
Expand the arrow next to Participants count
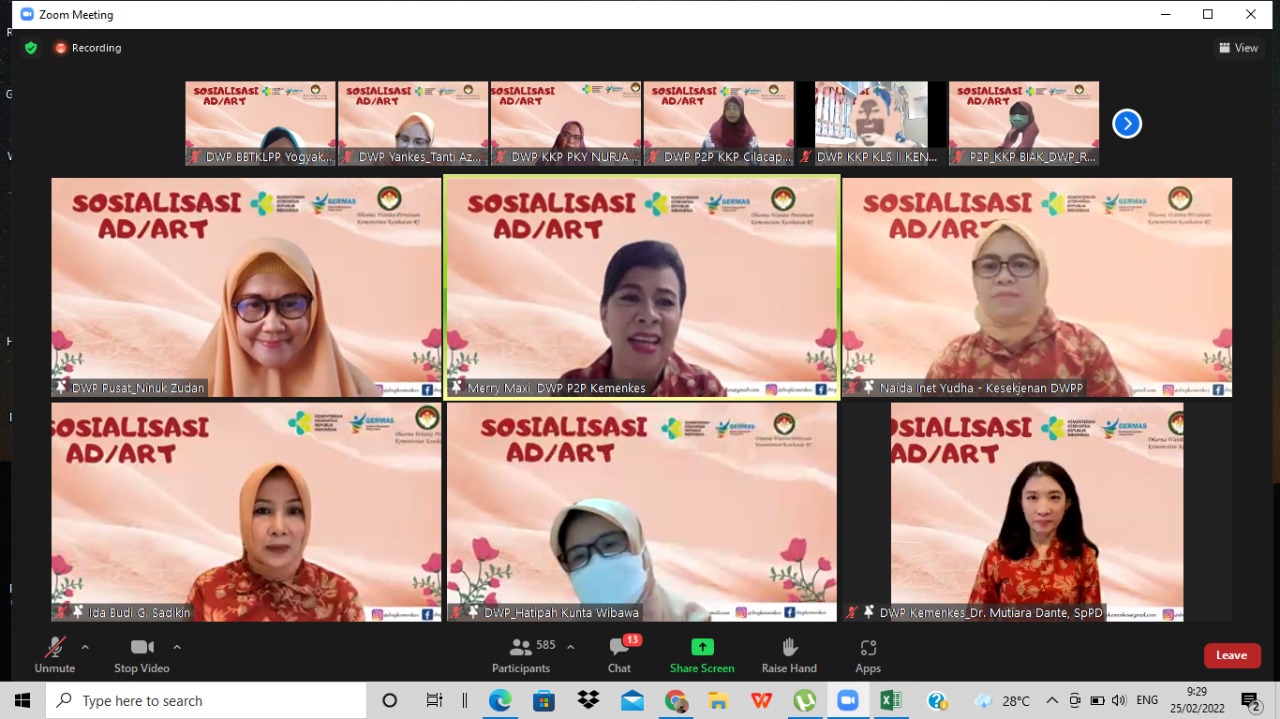pos(570,647)
